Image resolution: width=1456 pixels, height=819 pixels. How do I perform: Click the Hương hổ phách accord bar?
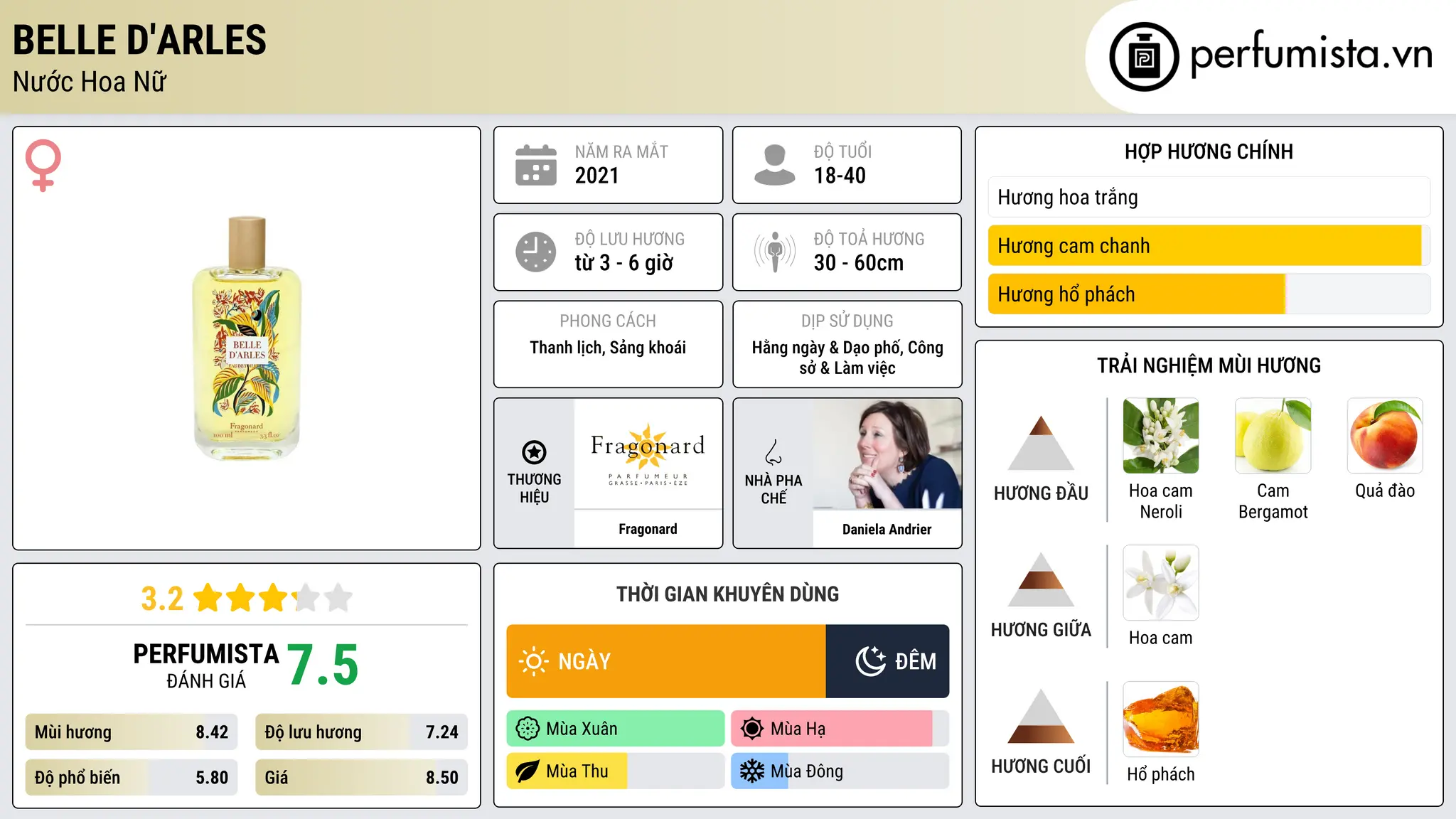[1209, 294]
